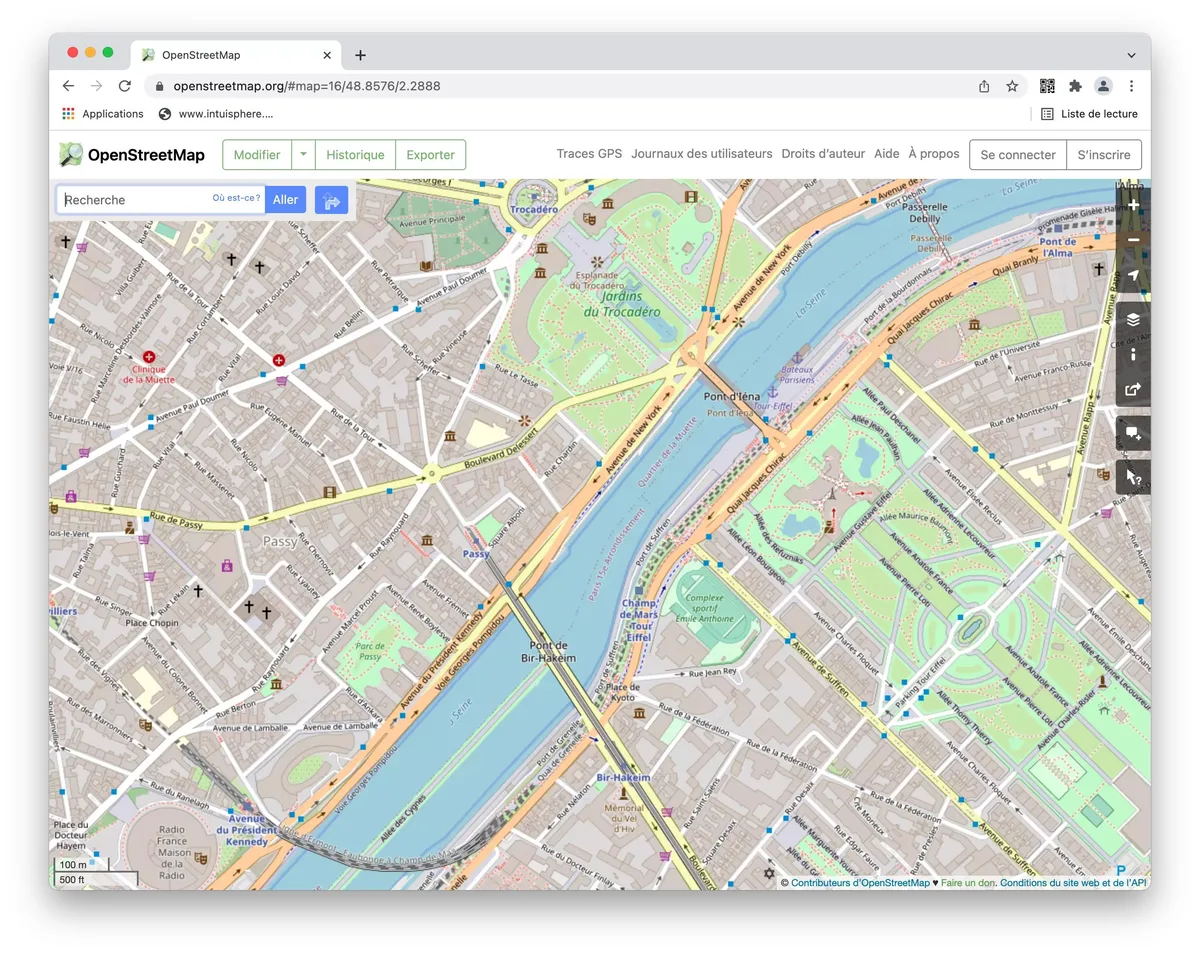Open the map legend info panel

(1133, 355)
